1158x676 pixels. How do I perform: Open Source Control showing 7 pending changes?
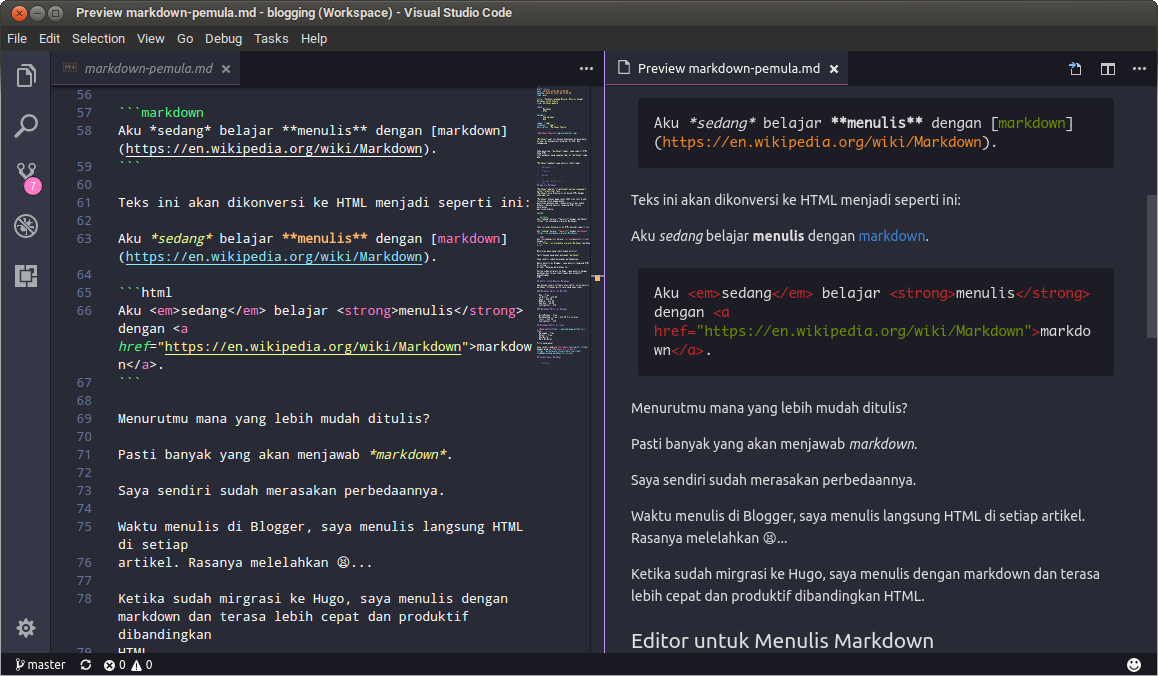click(26, 175)
